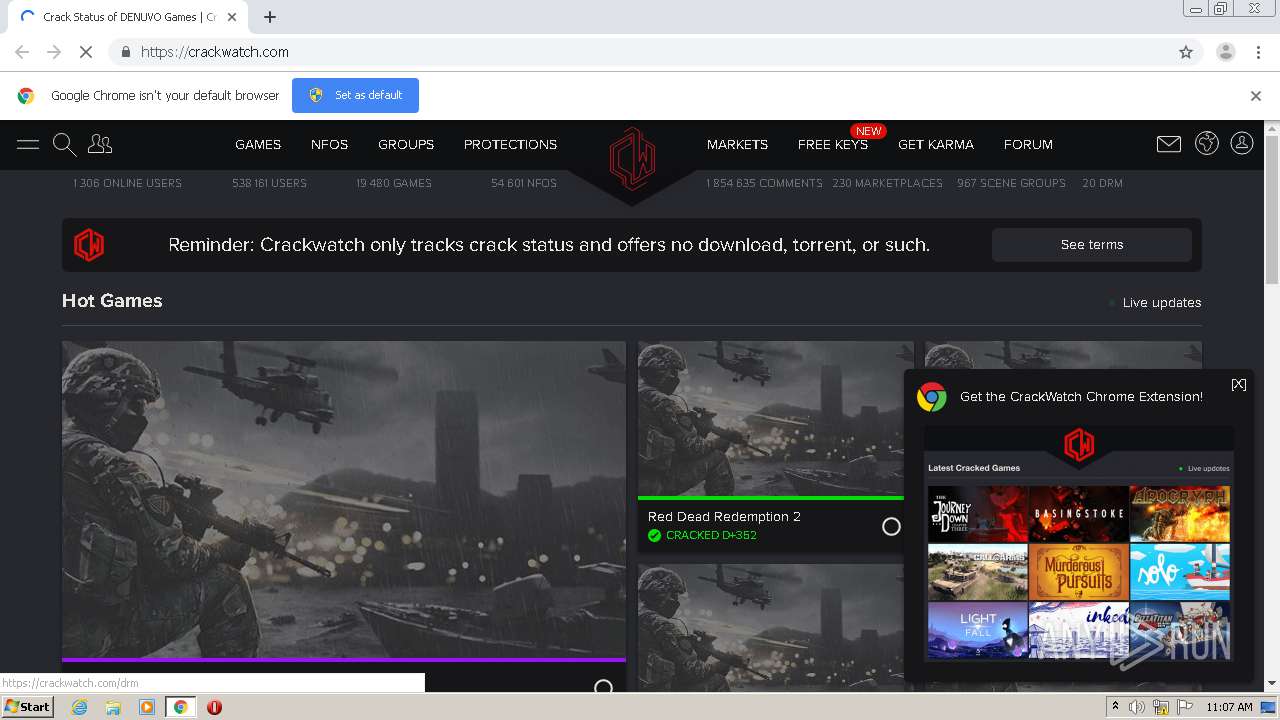This screenshot has height=720, width=1280.
Task: Open the hamburger menu icon
Action: point(28,145)
